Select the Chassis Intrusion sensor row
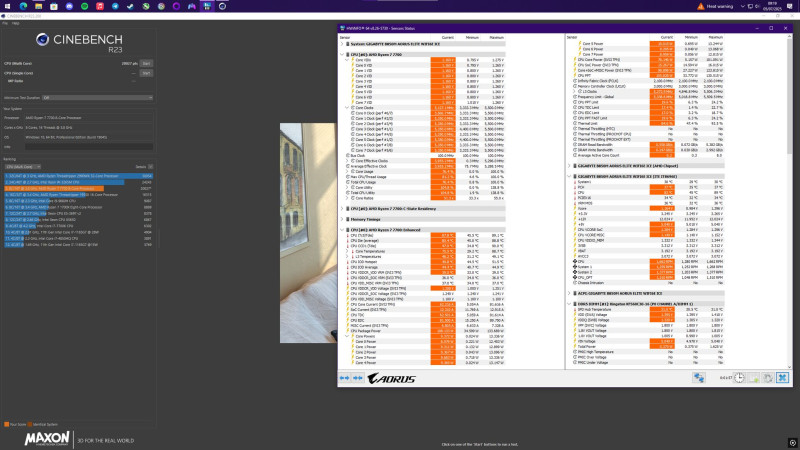 coord(646,283)
